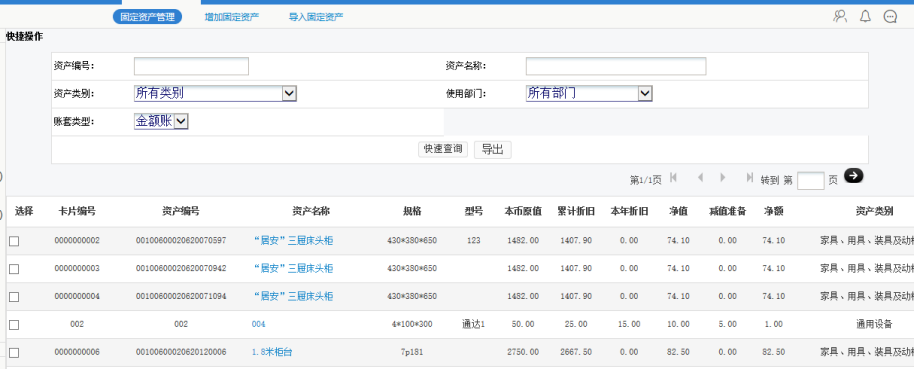Click the 资产名称 column header

311,212
